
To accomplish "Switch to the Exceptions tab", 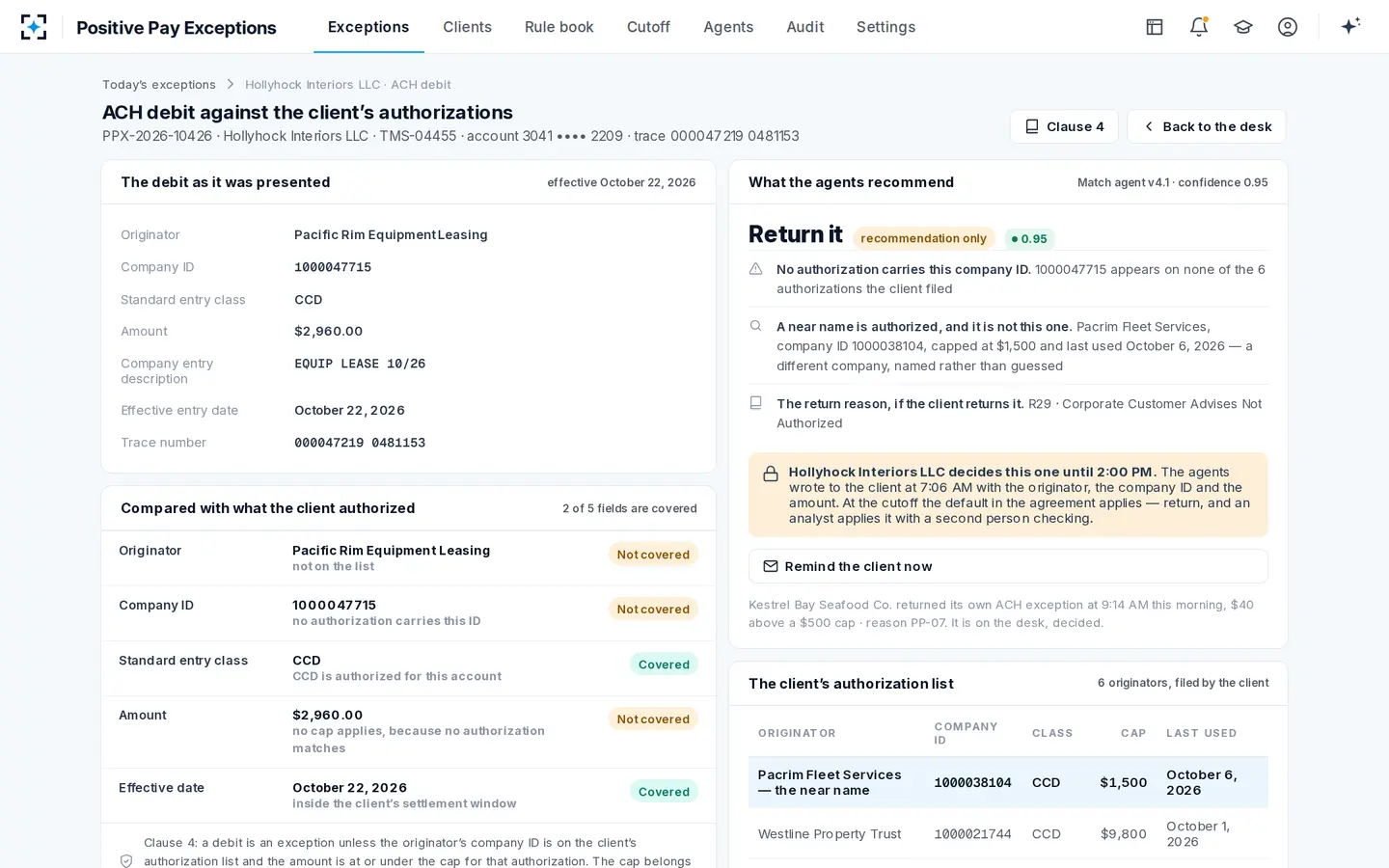I will [x=368, y=27].
